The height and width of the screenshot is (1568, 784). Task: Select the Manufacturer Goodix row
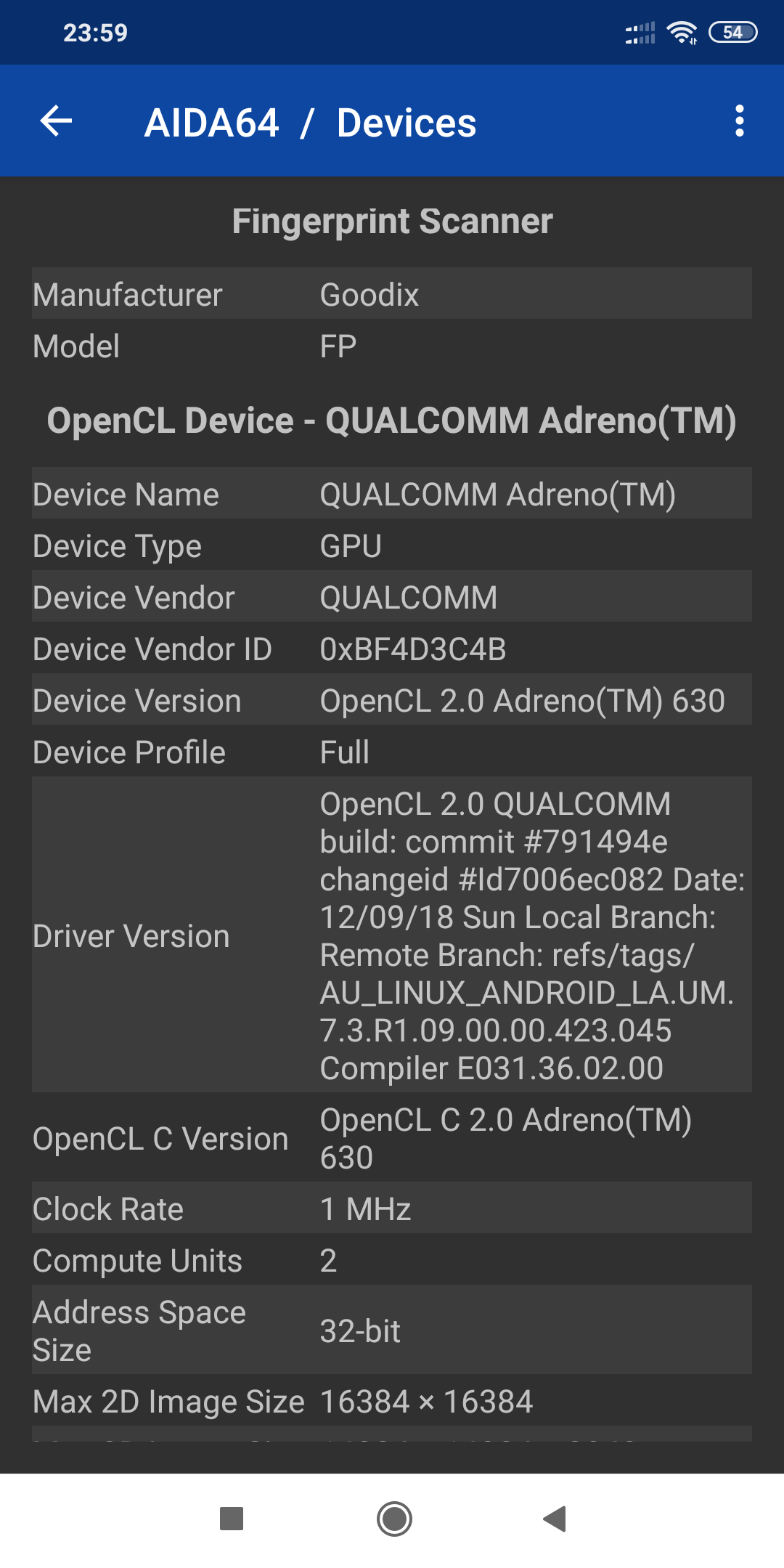[x=392, y=294]
